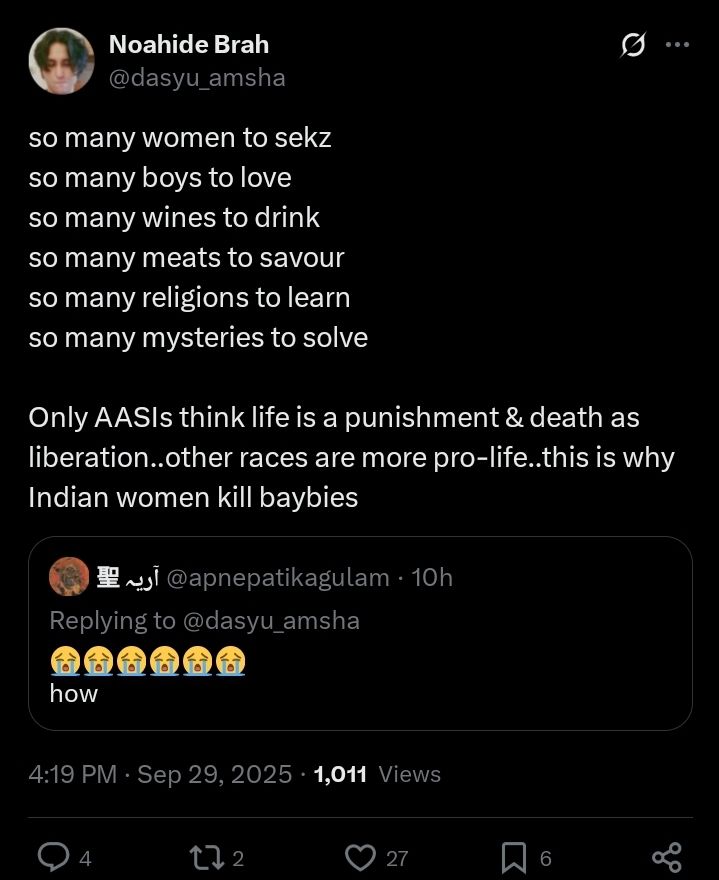Screen dimensions: 719x880
Task: Click the like count 27
Action: (397, 858)
